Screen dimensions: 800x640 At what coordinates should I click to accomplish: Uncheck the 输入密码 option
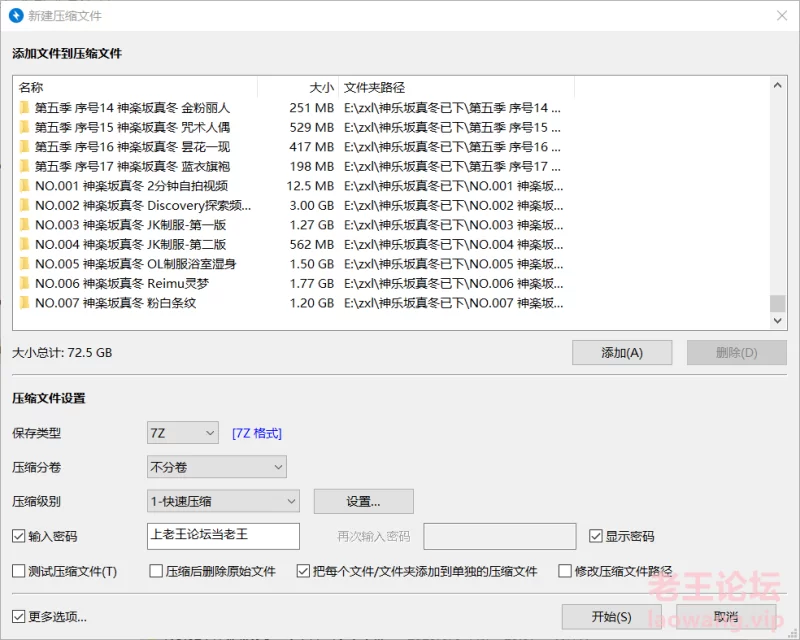click(x=17, y=536)
